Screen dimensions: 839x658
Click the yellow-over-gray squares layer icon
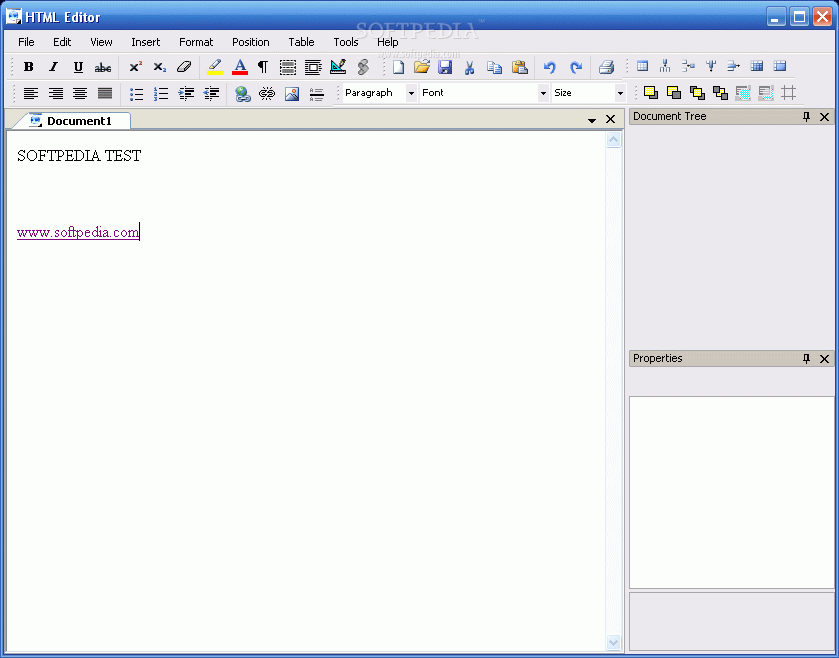651,93
